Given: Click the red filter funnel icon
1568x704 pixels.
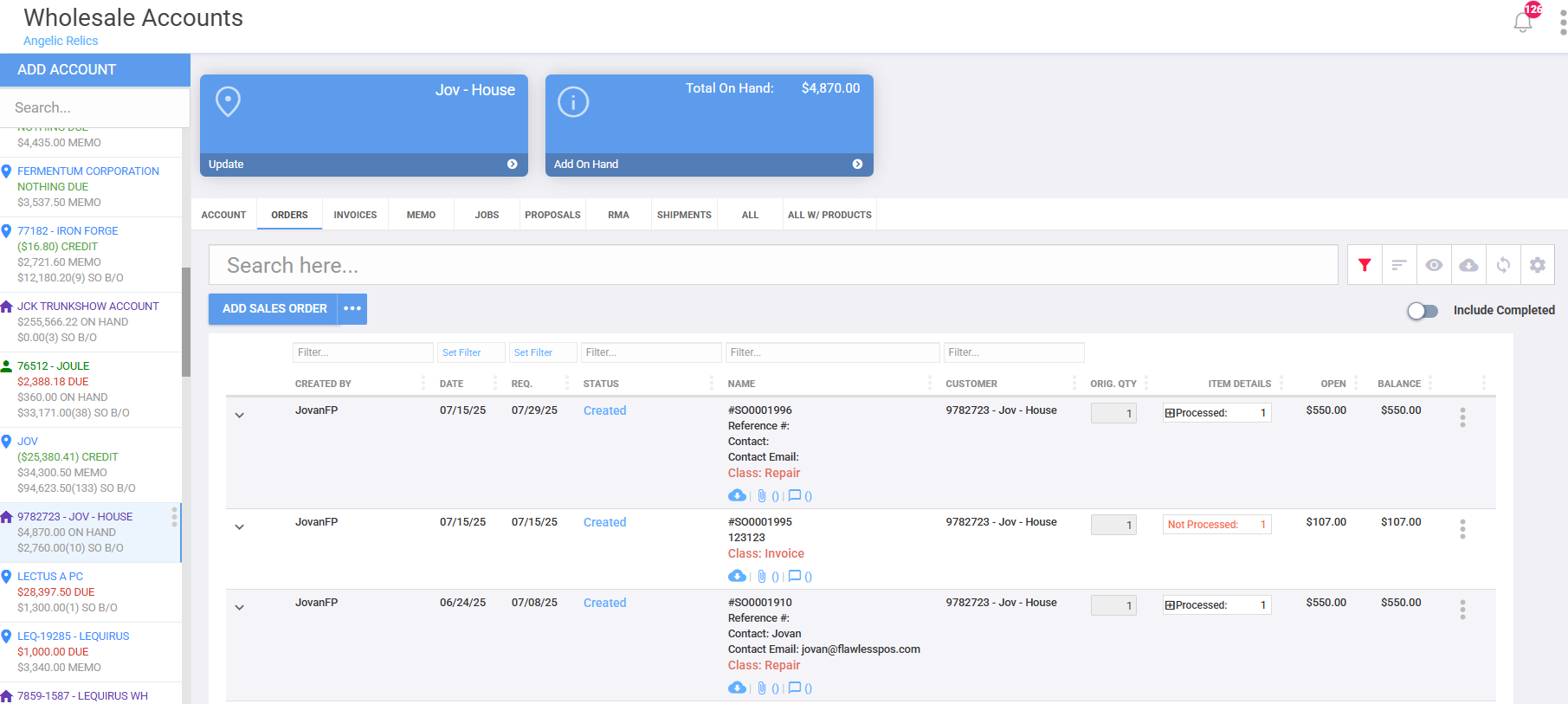Looking at the screenshot, I should pyautogui.click(x=1365, y=265).
